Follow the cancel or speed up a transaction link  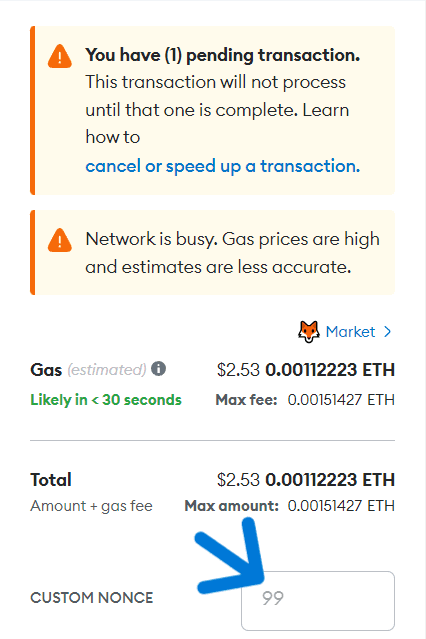[223, 166]
